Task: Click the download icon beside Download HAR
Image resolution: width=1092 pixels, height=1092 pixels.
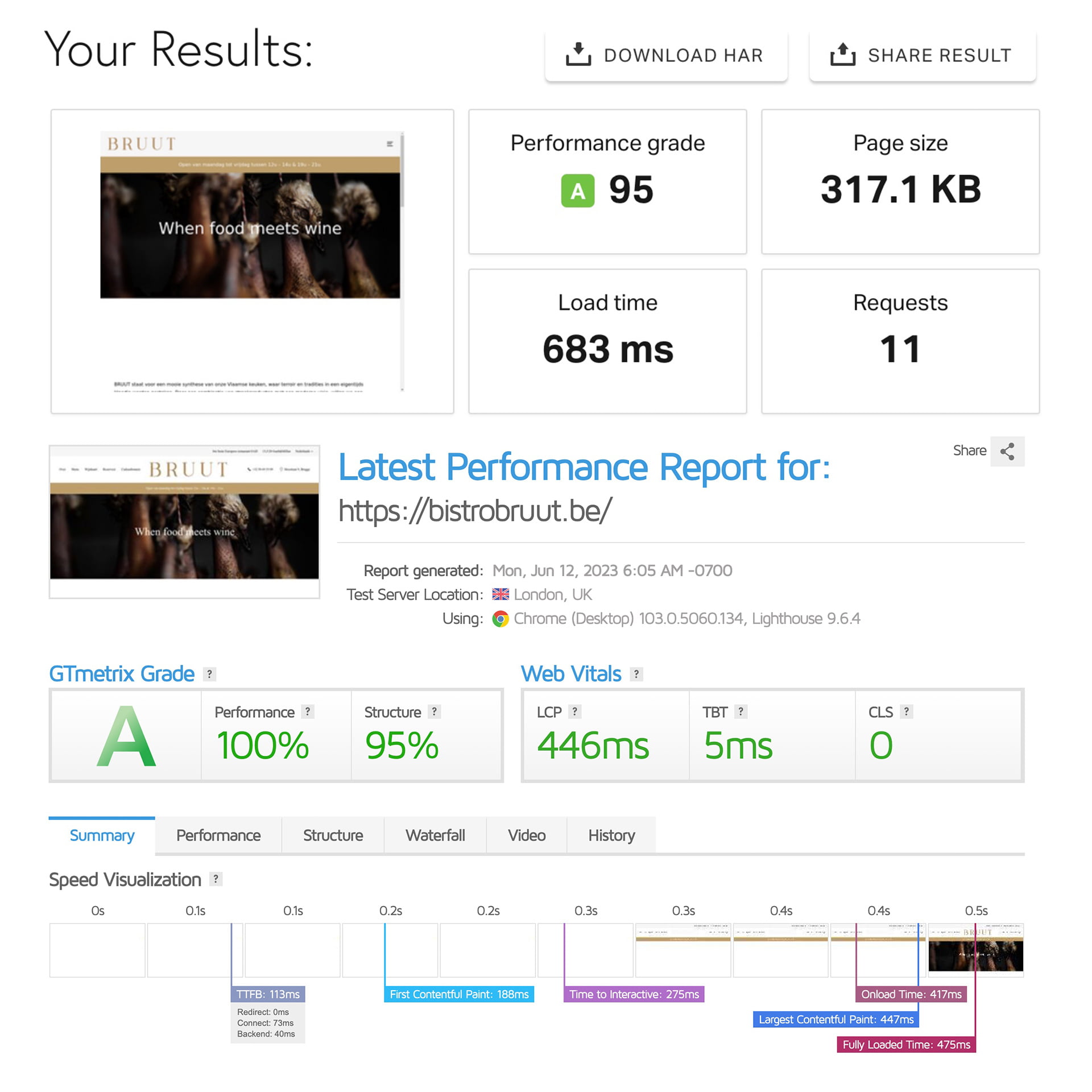Action: point(578,55)
